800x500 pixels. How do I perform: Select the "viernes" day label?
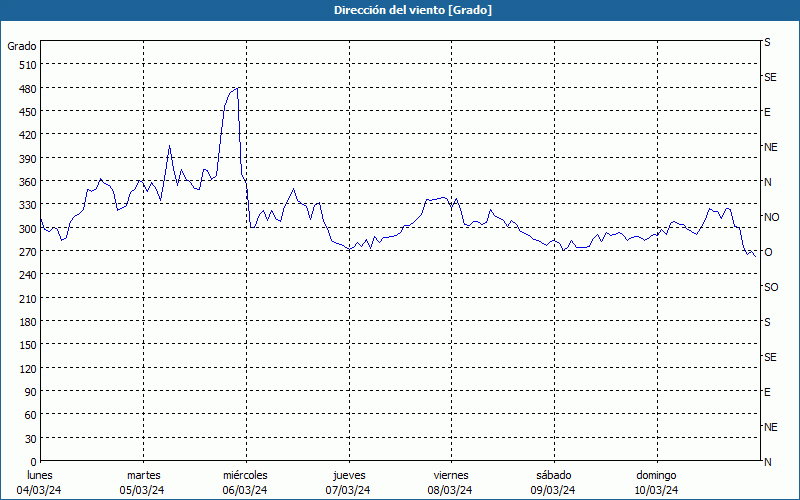(451, 476)
